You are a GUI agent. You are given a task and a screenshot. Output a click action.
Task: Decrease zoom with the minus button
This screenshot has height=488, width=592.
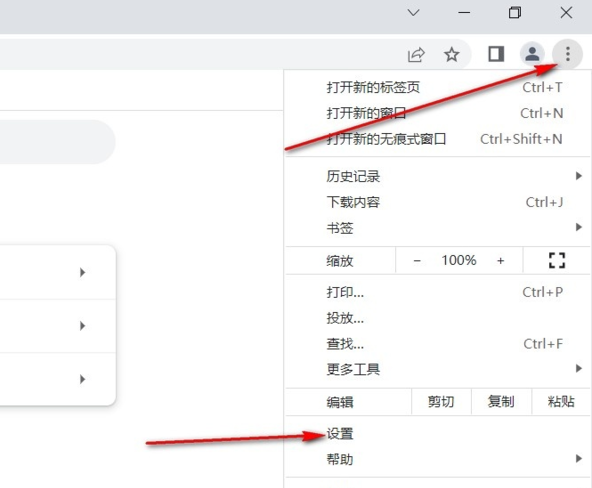[417, 260]
